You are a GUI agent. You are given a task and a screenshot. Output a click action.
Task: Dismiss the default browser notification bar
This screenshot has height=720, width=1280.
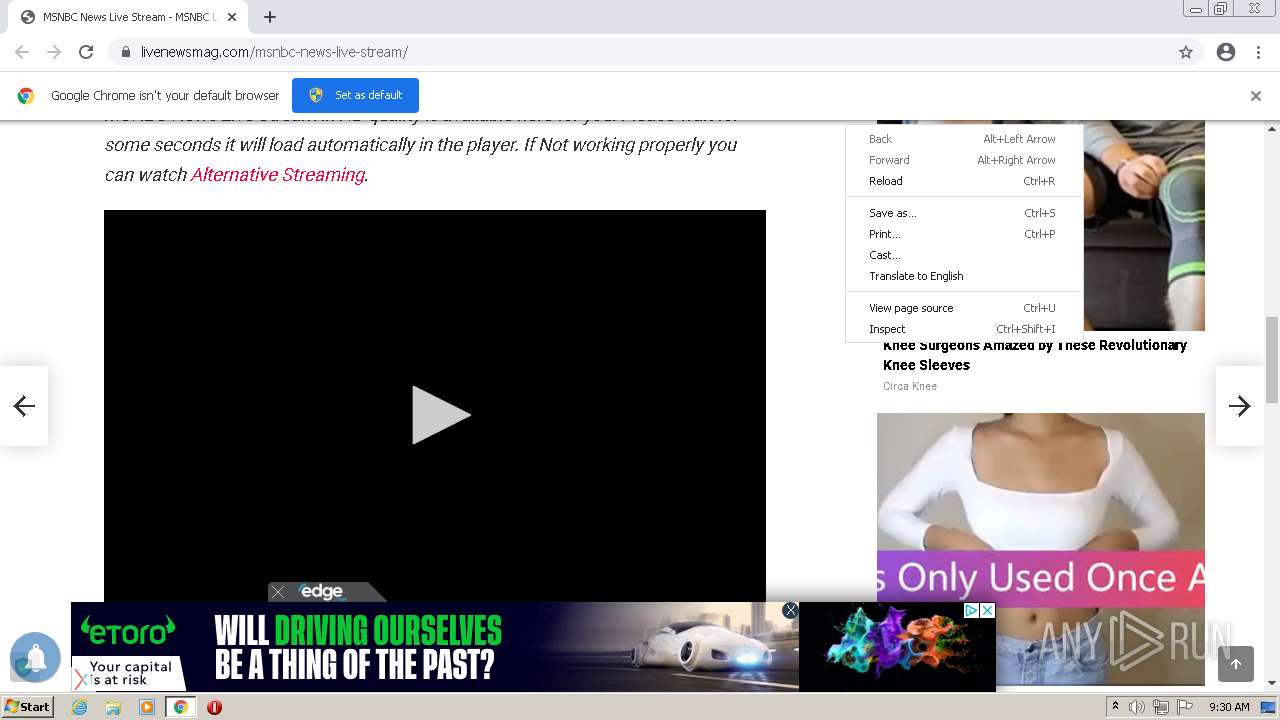[1256, 96]
